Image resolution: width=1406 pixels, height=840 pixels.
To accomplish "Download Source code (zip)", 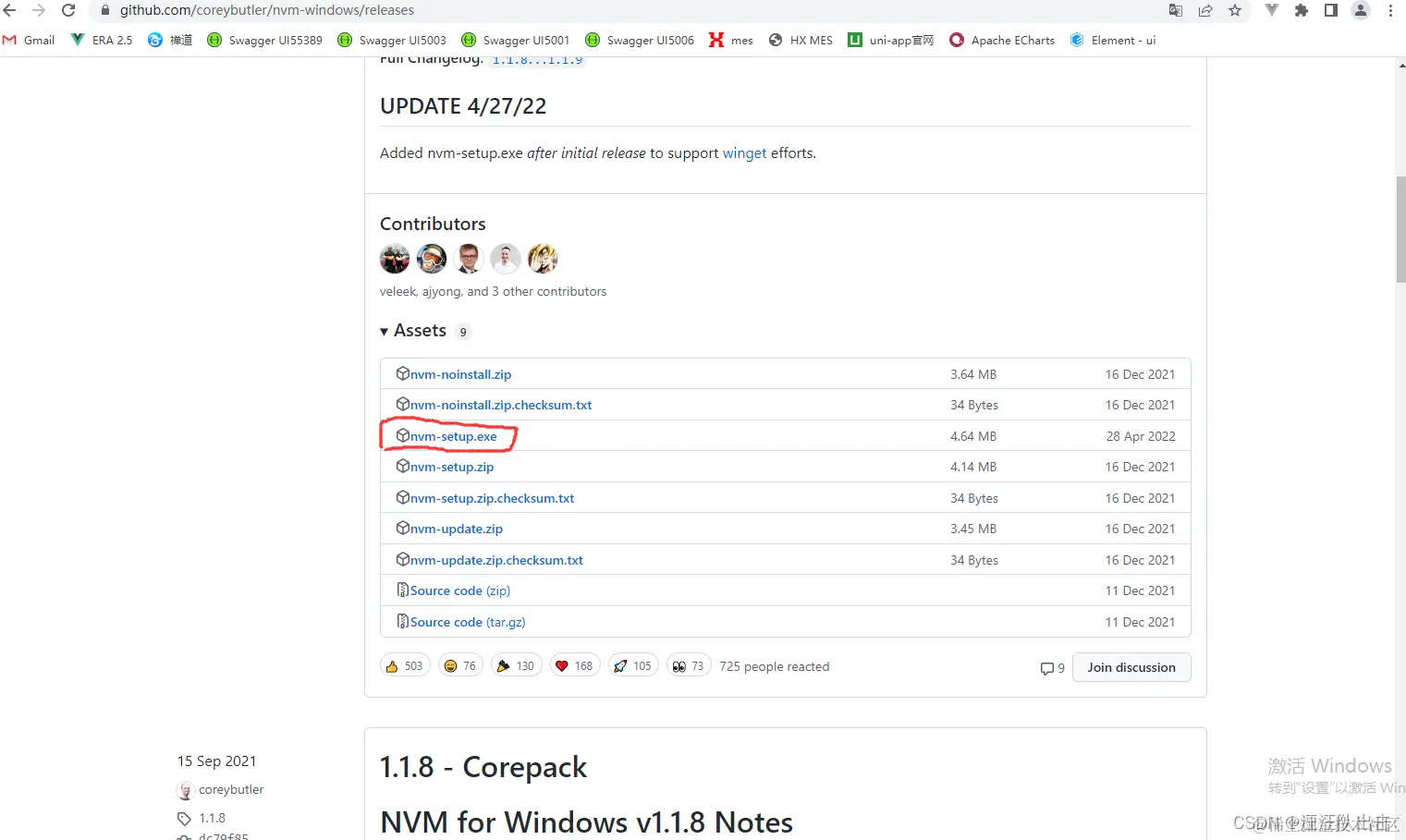I will click(x=459, y=590).
